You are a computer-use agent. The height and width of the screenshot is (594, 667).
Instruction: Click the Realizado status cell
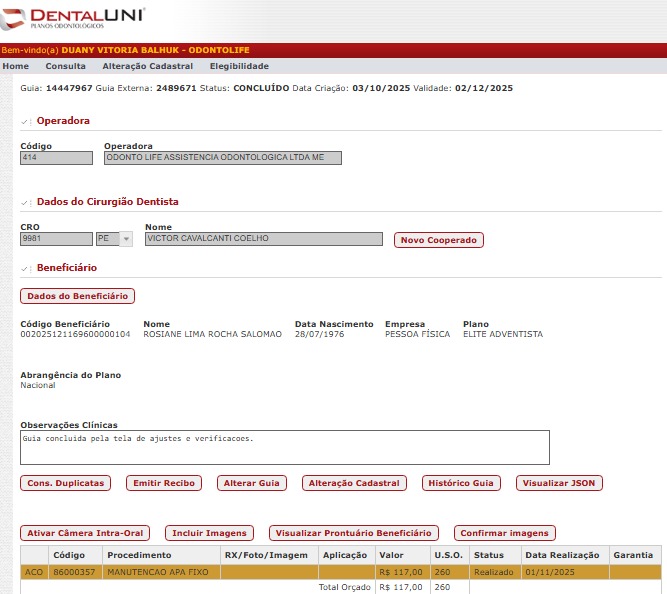tap(496, 572)
